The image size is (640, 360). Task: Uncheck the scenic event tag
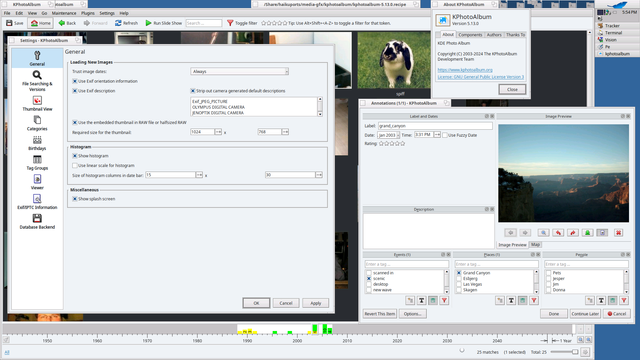(x=369, y=278)
